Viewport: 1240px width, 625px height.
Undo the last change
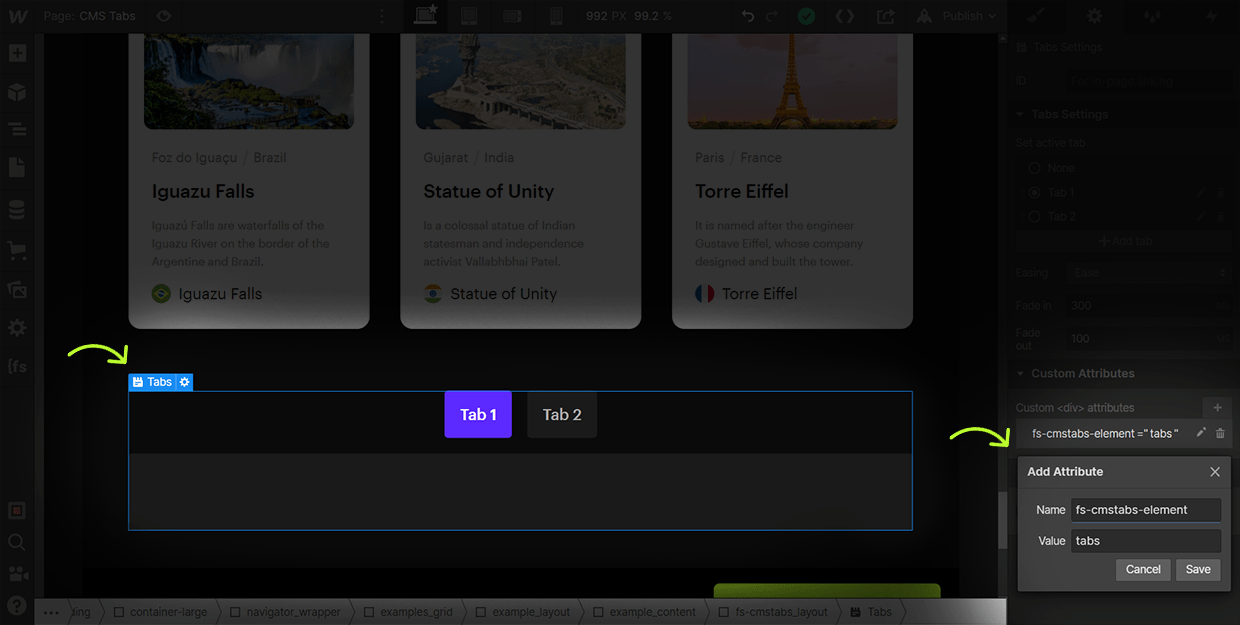pos(748,16)
